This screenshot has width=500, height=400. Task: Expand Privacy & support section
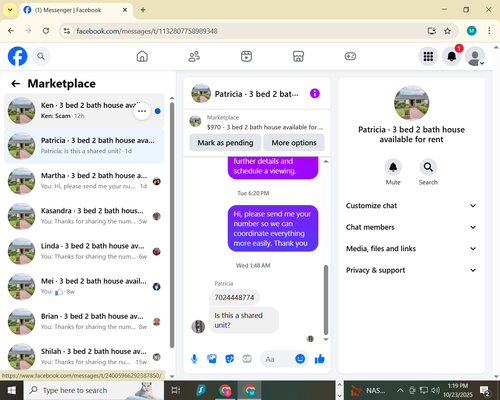411,270
